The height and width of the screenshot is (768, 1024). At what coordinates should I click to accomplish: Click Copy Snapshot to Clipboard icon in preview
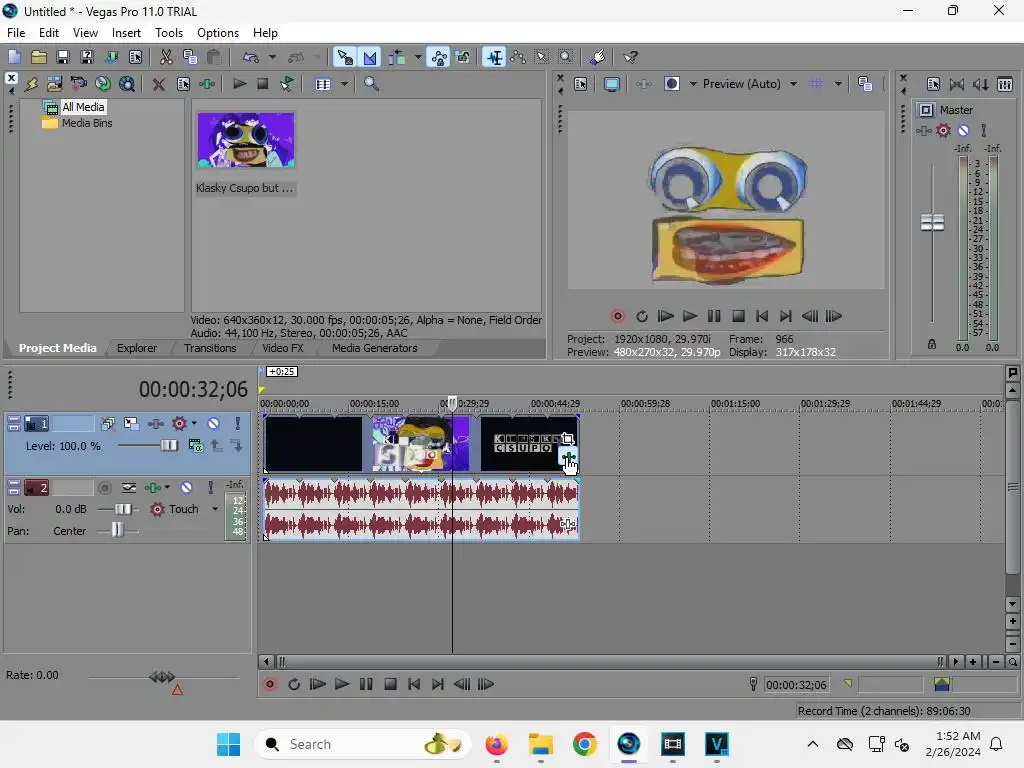coord(865,84)
